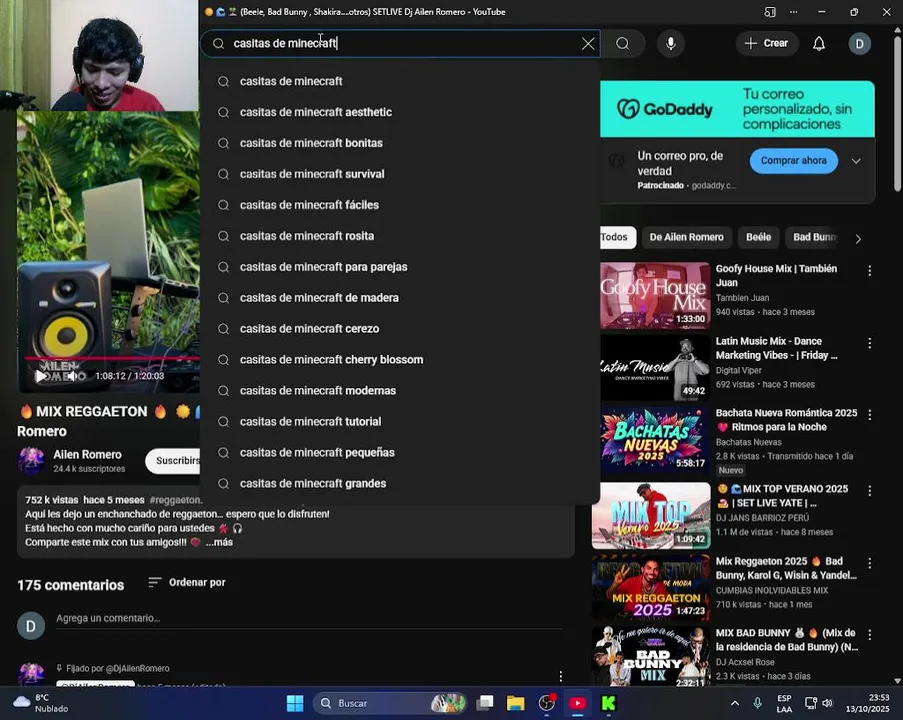The image size is (903, 720).
Task: Select suggestion 'casitas de minecraft fáciles'
Action: 400,205
